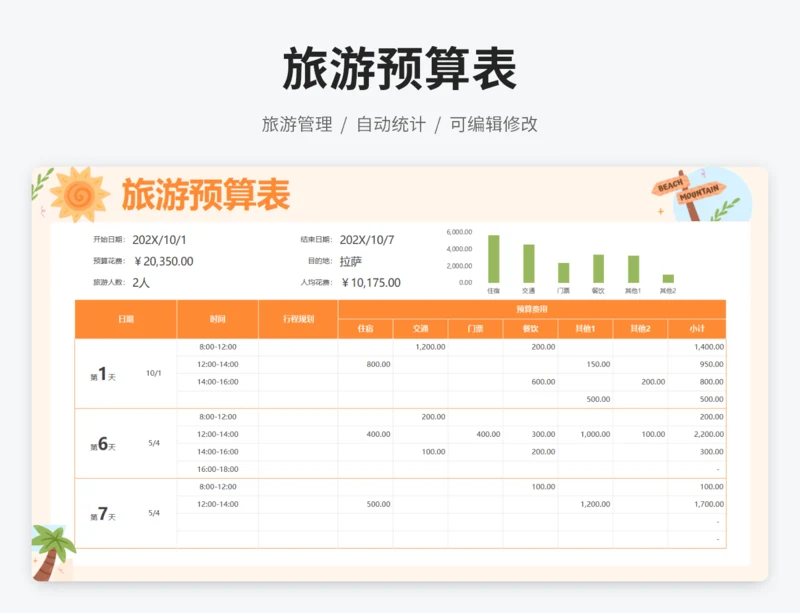This screenshot has height=613, width=800.
Task: Select the destination value 拉萨
Action: (x=351, y=261)
